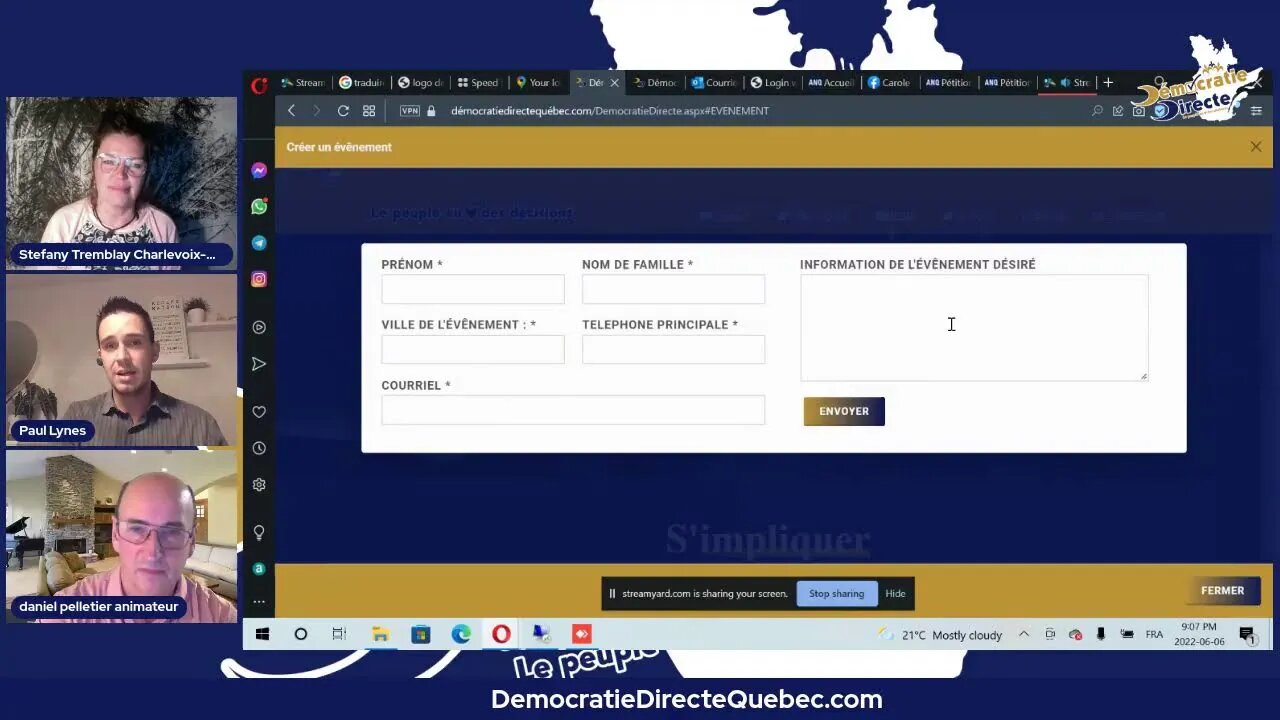Image resolution: width=1280 pixels, height=720 pixels.
Task: Click the Cortana search circle on taskbar
Action: click(x=300, y=634)
